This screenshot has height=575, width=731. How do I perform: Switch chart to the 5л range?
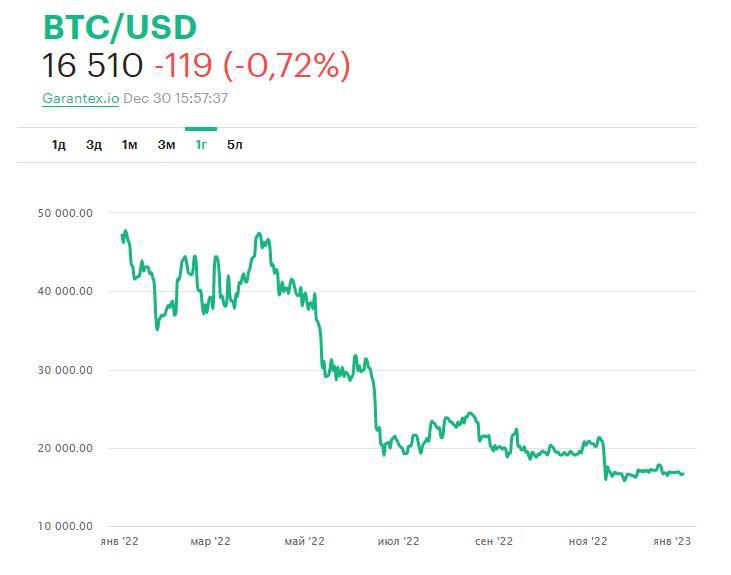click(235, 145)
